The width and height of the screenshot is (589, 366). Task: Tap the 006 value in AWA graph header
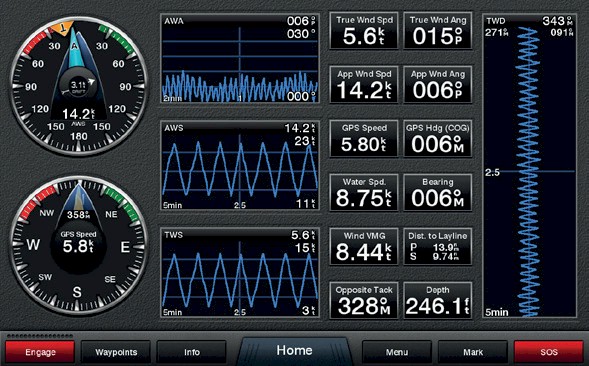[x=301, y=21]
